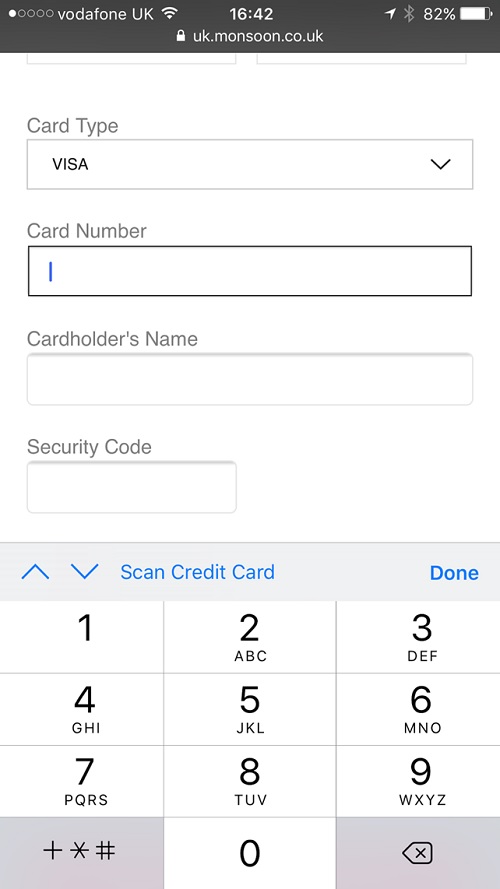
Task: Tap the location services arrow icon
Action: point(389,14)
